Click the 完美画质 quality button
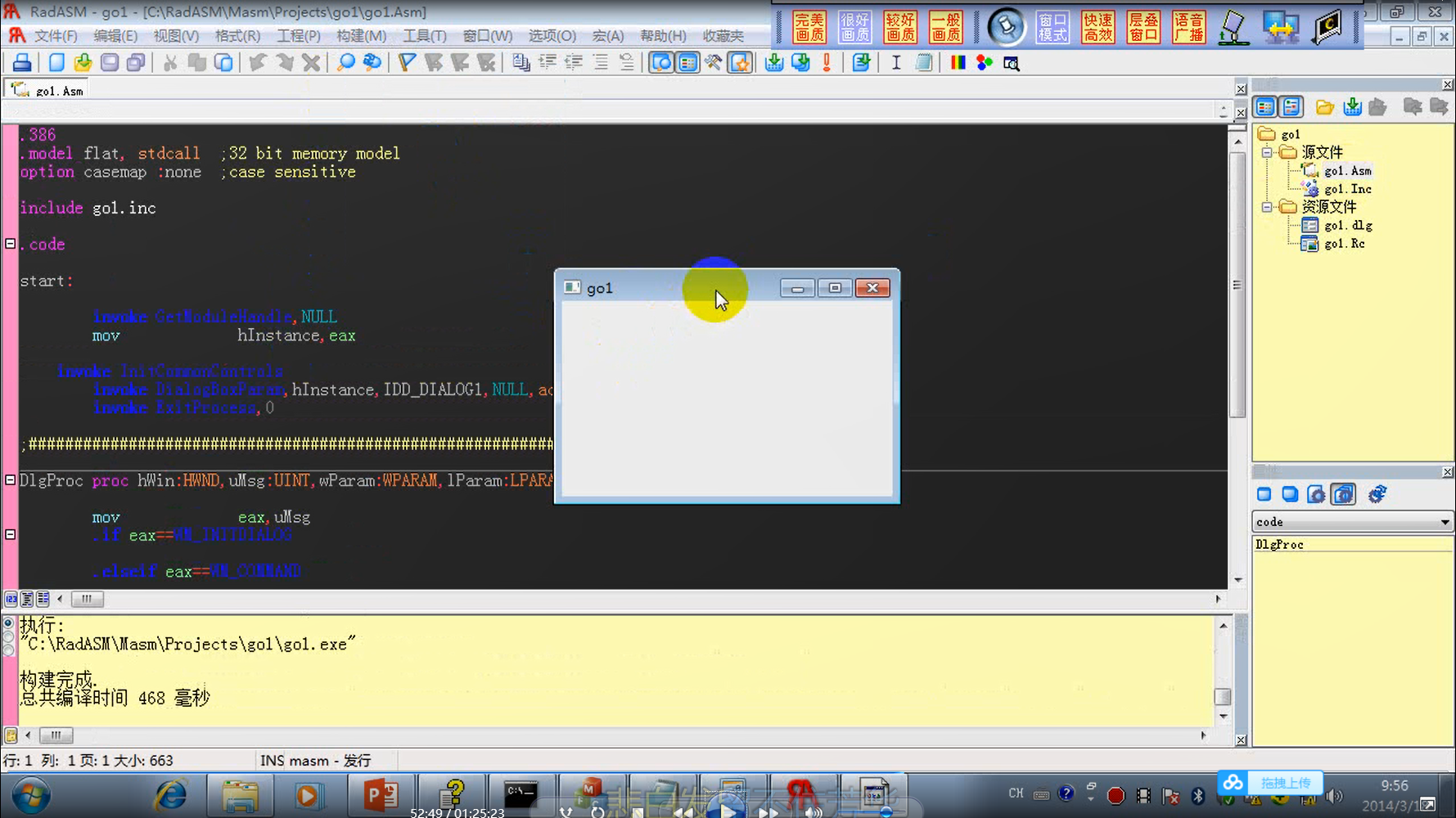 809,27
